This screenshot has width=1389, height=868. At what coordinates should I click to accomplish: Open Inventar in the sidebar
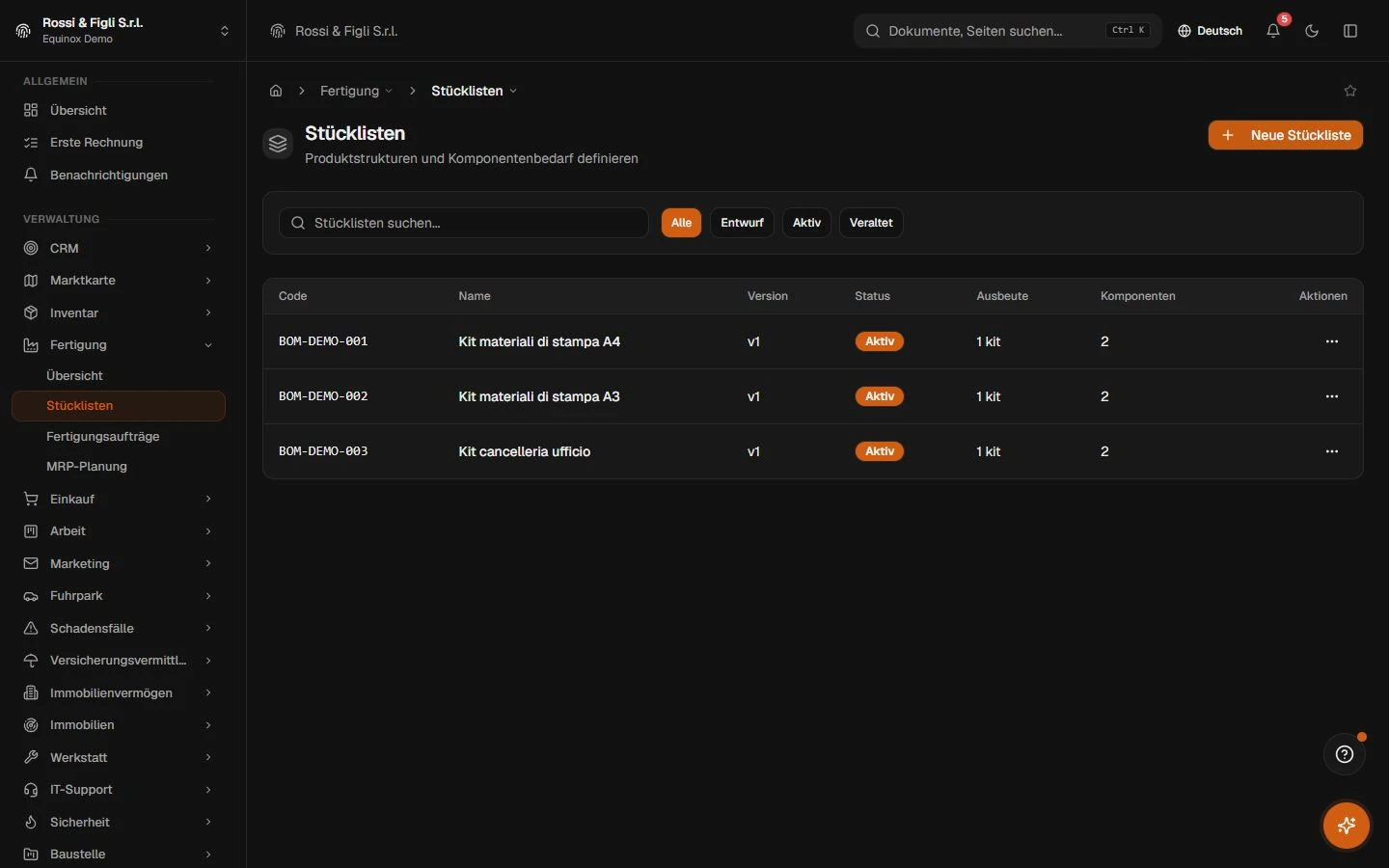click(x=119, y=312)
